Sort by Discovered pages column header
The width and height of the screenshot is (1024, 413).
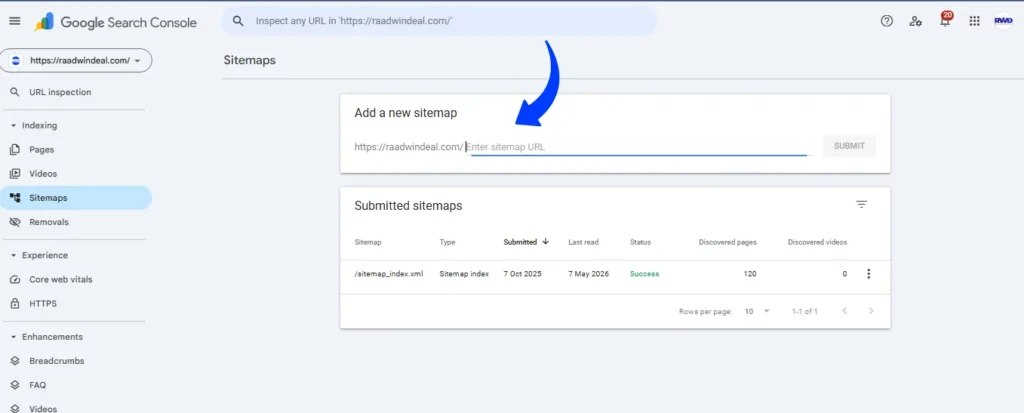click(728, 242)
